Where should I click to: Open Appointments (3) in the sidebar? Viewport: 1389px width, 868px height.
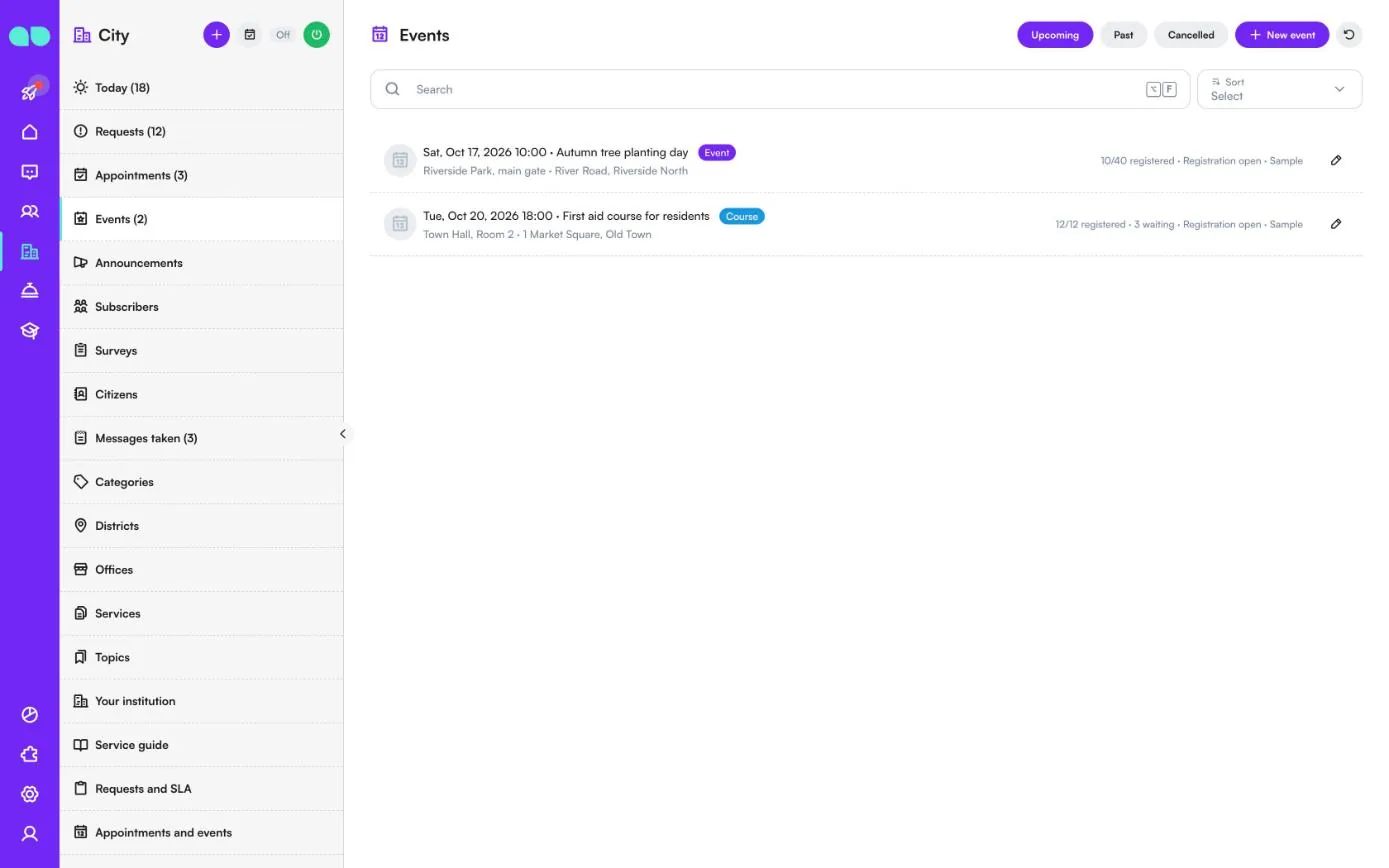(x=201, y=175)
